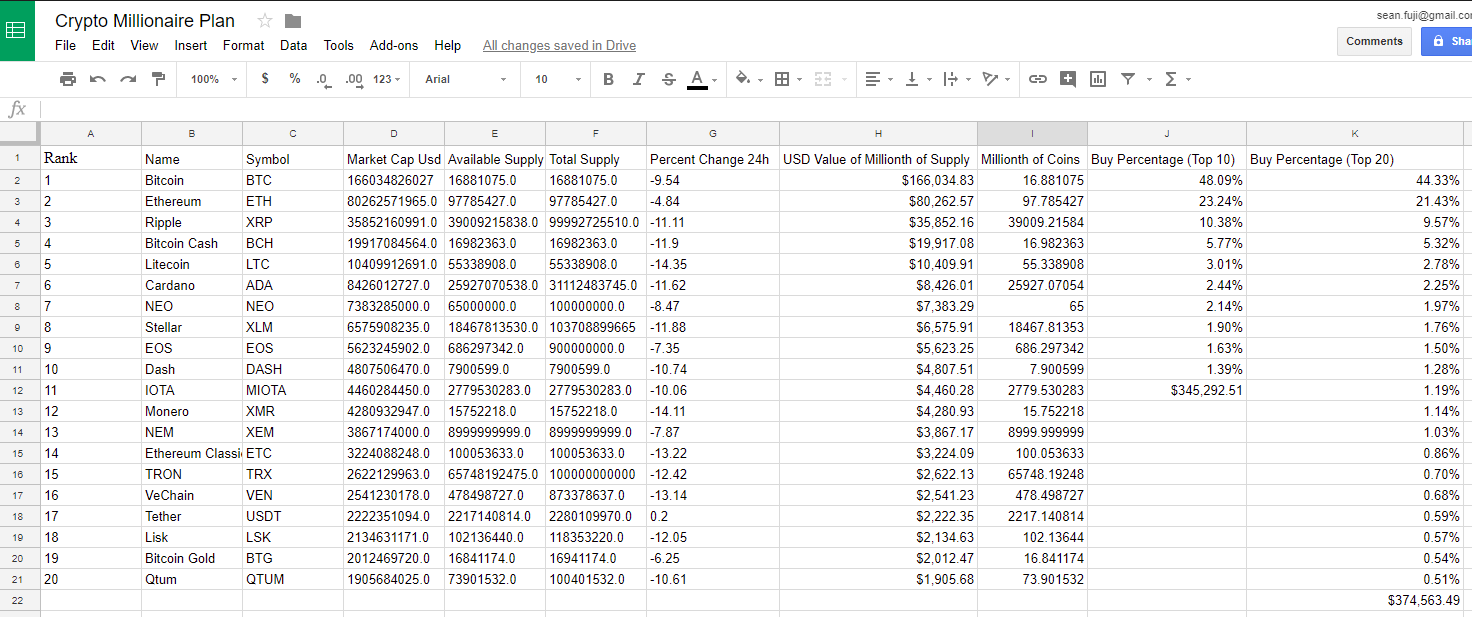Open the File menu
Image resolution: width=1472 pixels, height=617 pixels.
pyautogui.click(x=66, y=45)
